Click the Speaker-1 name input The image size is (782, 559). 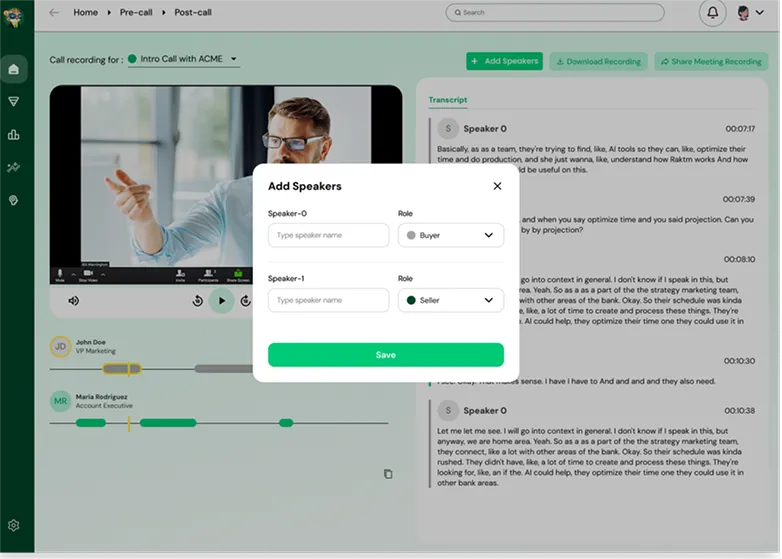click(328, 300)
